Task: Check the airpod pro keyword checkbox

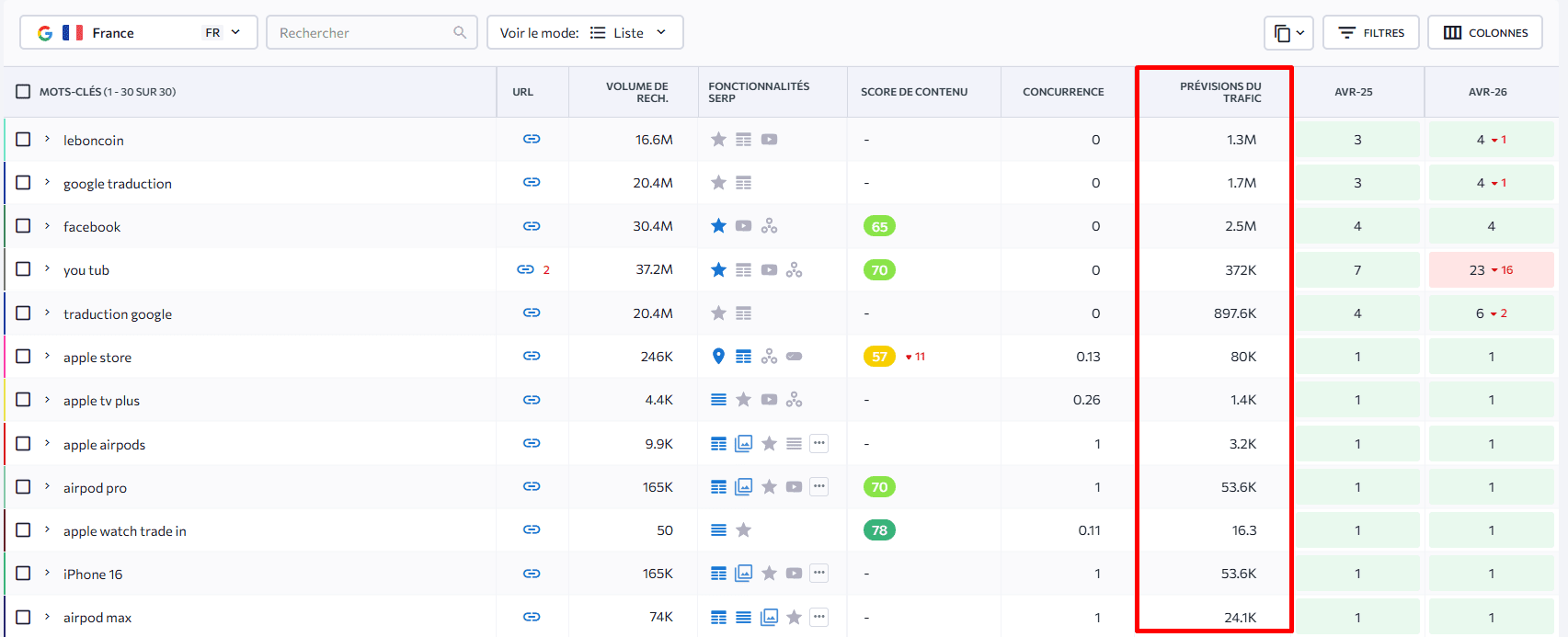Action: 23,486
